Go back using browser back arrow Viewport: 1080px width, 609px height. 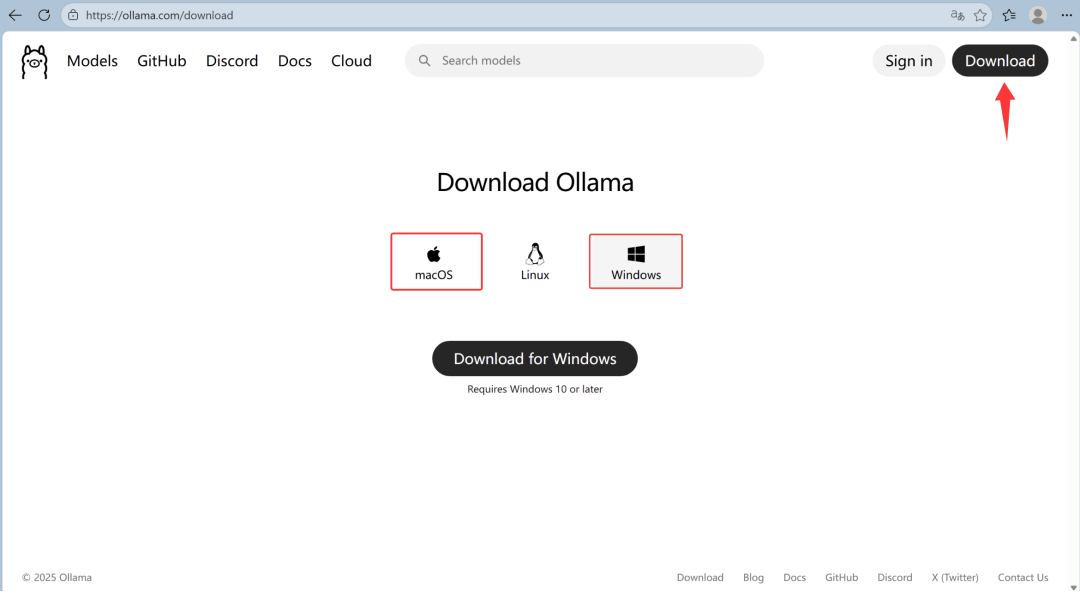(x=15, y=15)
